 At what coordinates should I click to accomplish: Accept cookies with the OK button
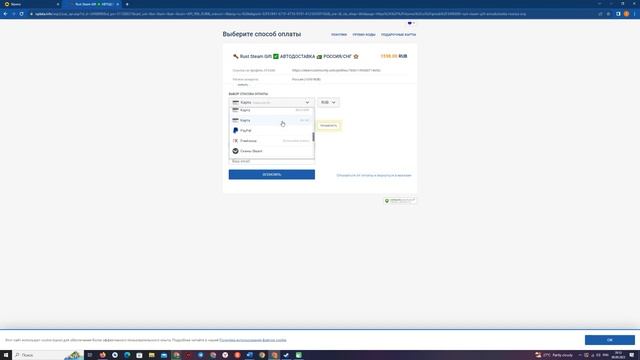point(609,340)
